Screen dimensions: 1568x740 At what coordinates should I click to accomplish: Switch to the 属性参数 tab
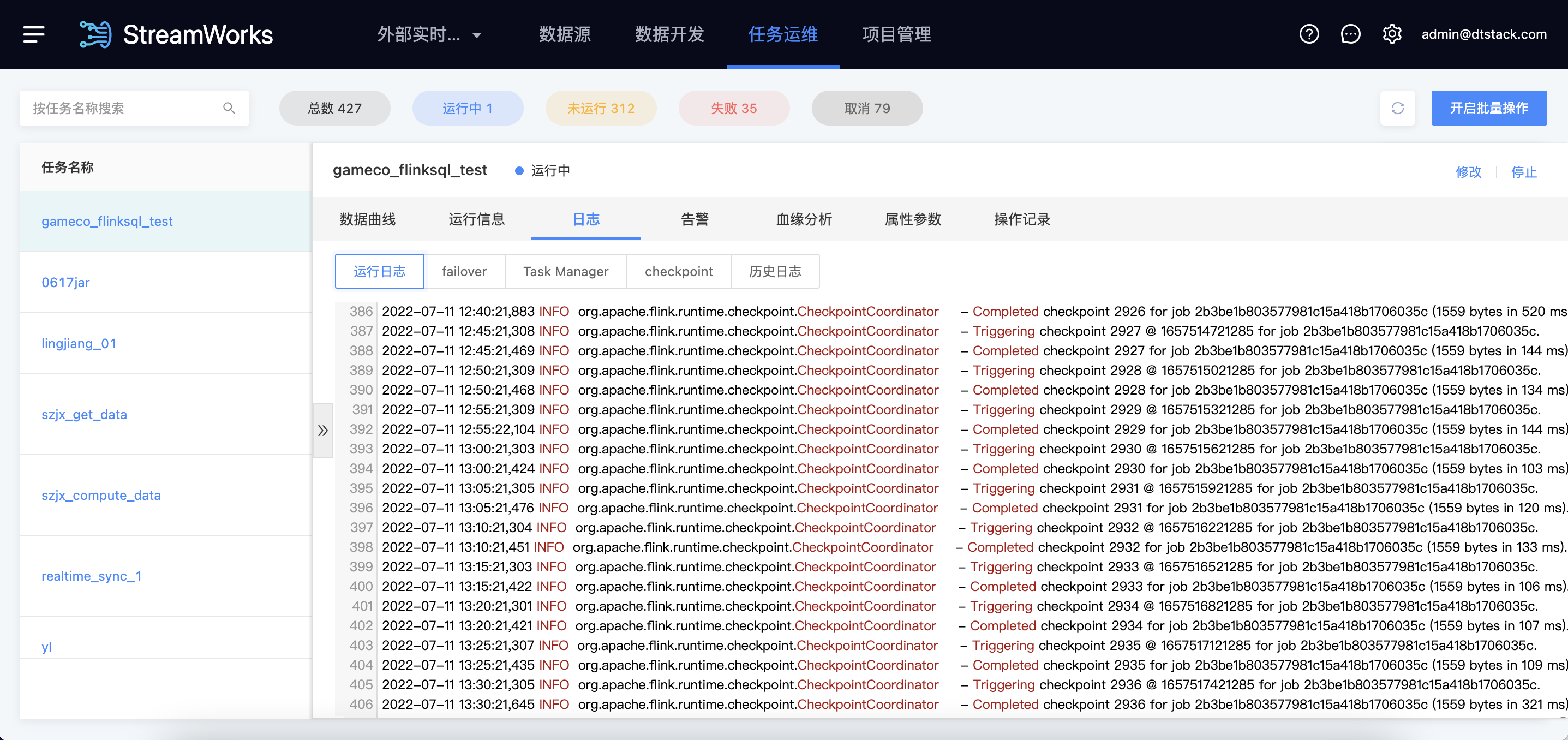[x=913, y=219]
